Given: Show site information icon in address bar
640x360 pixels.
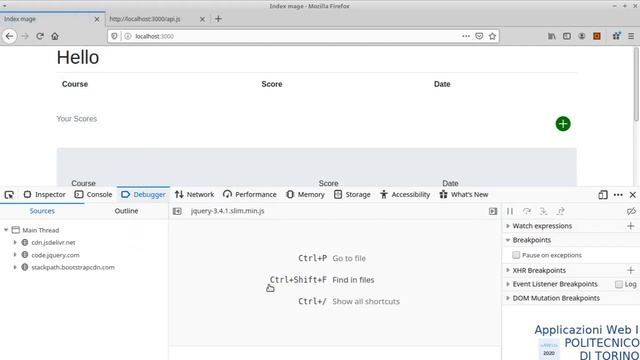Looking at the screenshot, I should click(127, 36).
